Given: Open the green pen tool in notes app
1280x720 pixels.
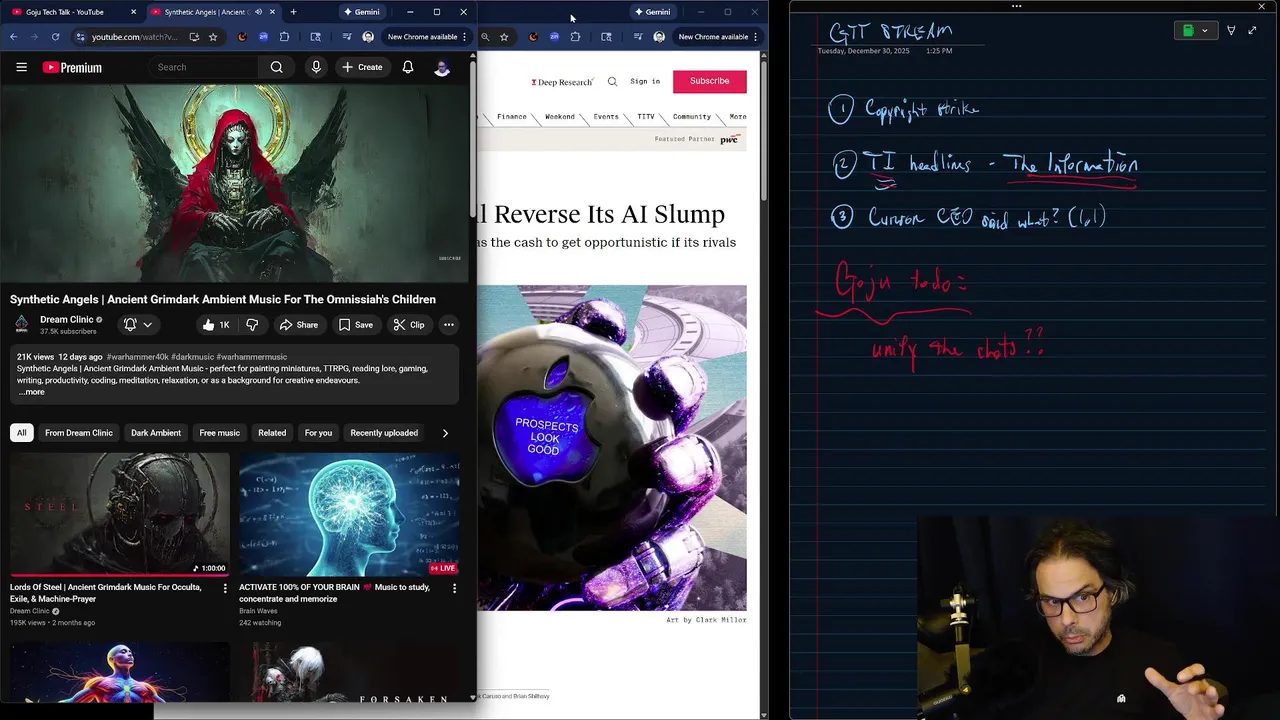Looking at the screenshot, I should 1188,31.
